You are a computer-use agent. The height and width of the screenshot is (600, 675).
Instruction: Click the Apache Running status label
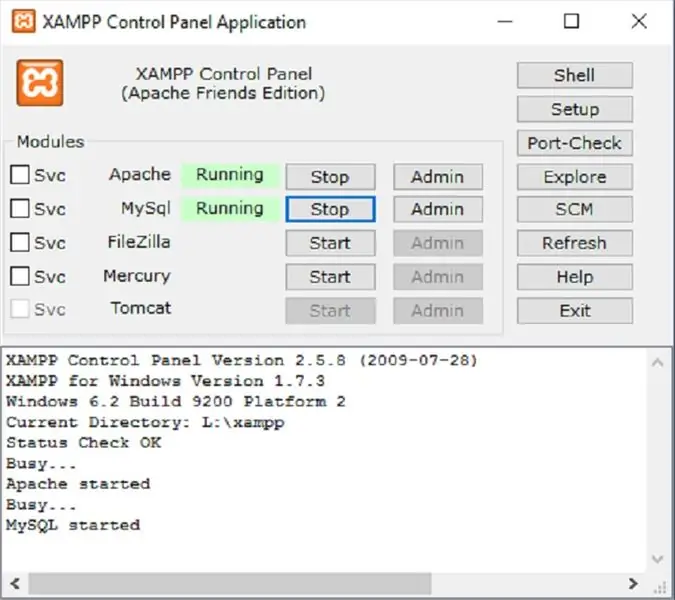pos(230,175)
